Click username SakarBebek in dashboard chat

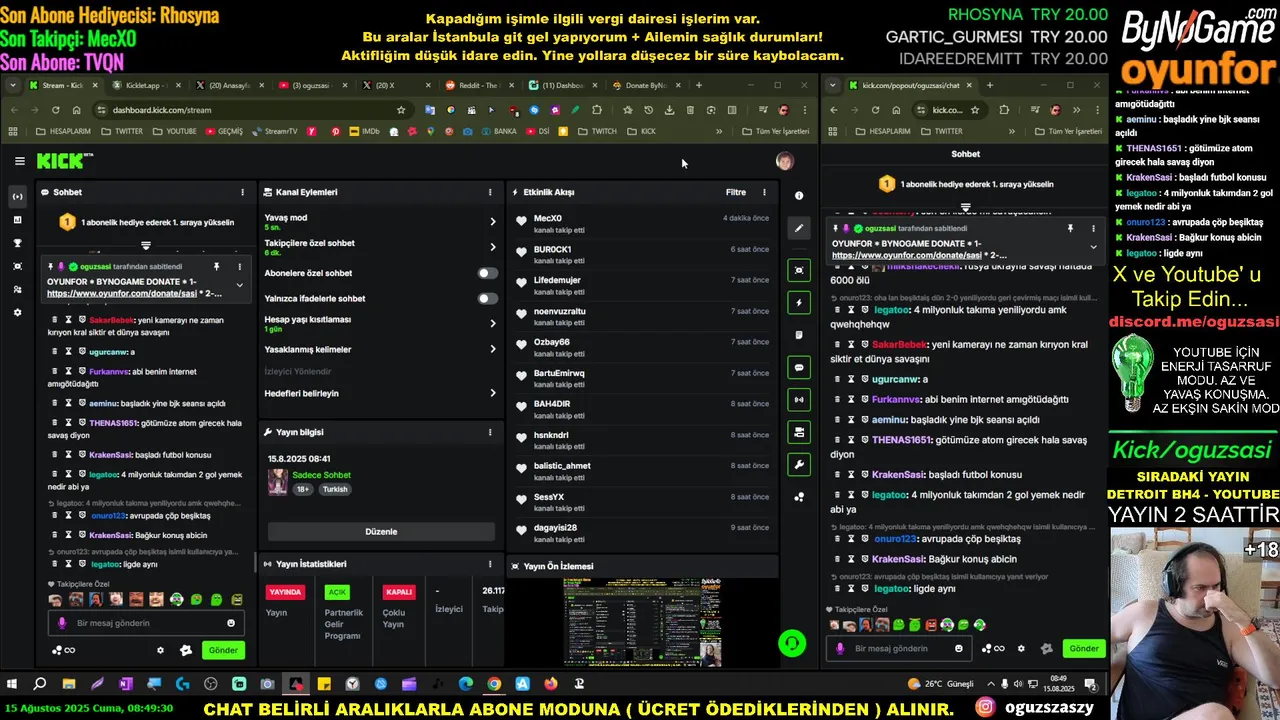click(111, 320)
